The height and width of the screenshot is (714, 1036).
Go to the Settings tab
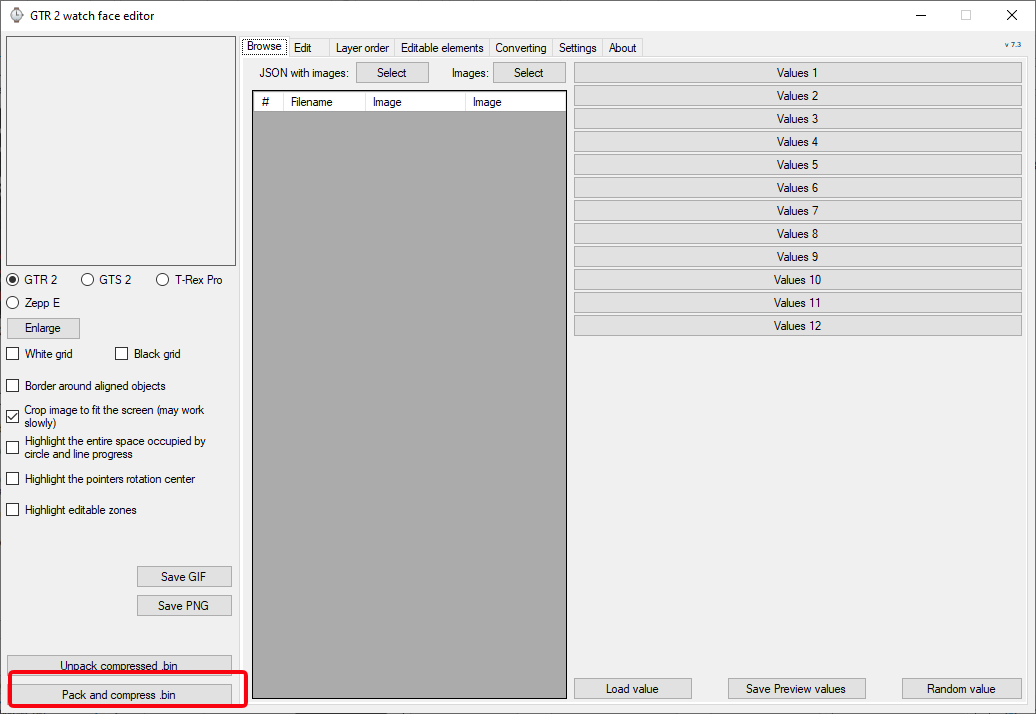pyautogui.click(x=577, y=48)
